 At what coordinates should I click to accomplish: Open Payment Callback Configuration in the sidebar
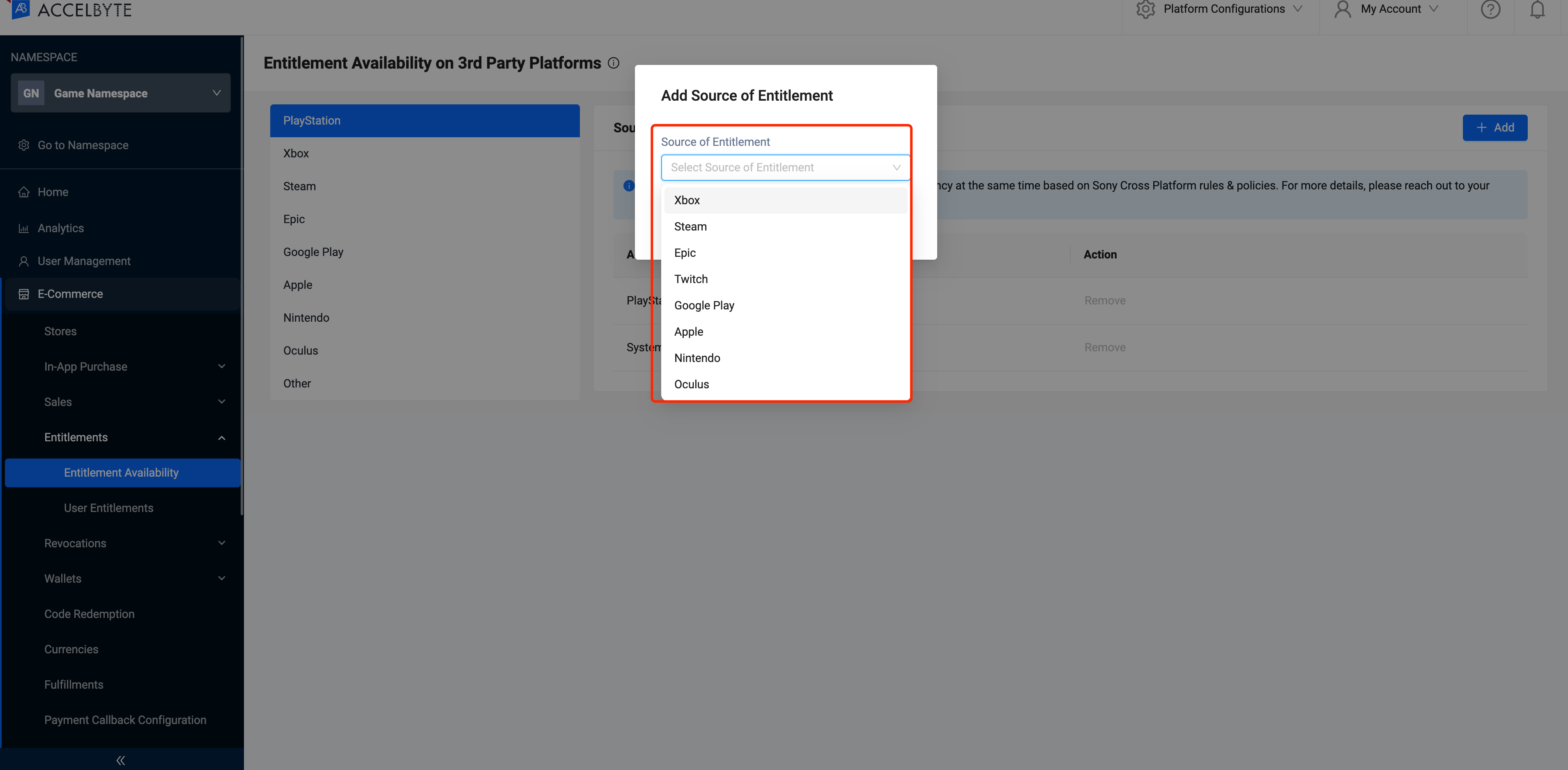coord(125,720)
